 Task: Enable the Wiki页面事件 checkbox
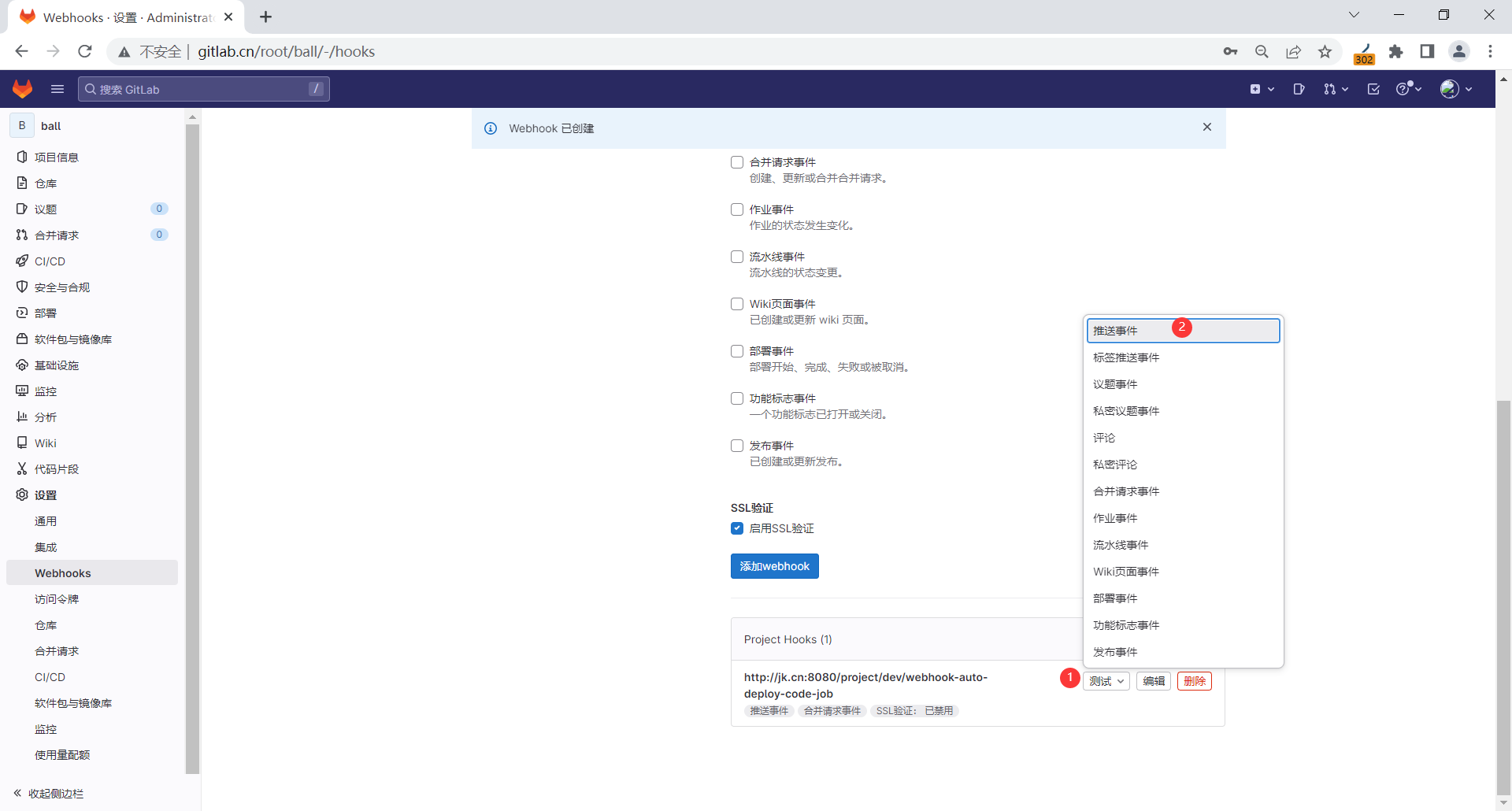737,304
